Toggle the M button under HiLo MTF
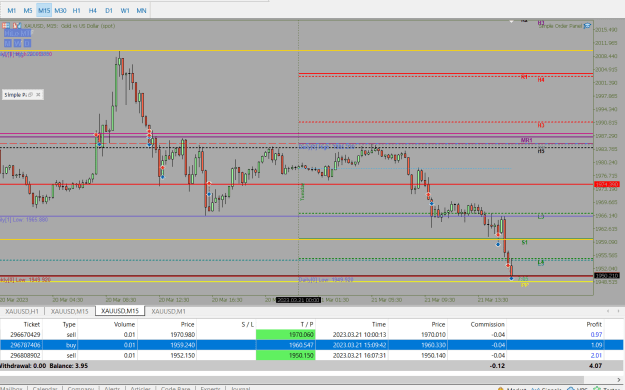The image size is (625, 390). coord(8,43)
